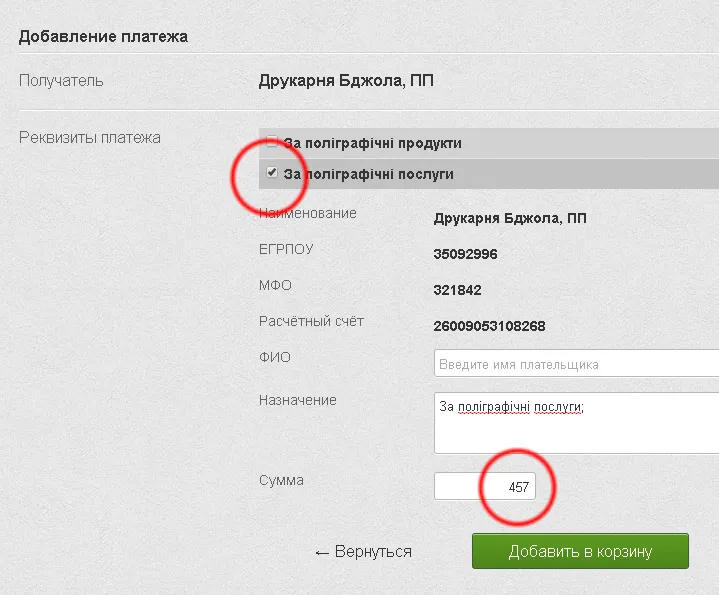Go back via the 'Вернуться' link
The height and width of the screenshot is (595, 719).
364,551
